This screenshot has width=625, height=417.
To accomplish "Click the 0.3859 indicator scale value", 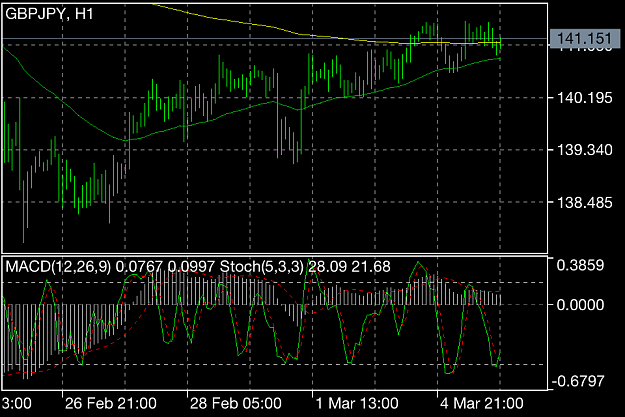I will (x=580, y=265).
